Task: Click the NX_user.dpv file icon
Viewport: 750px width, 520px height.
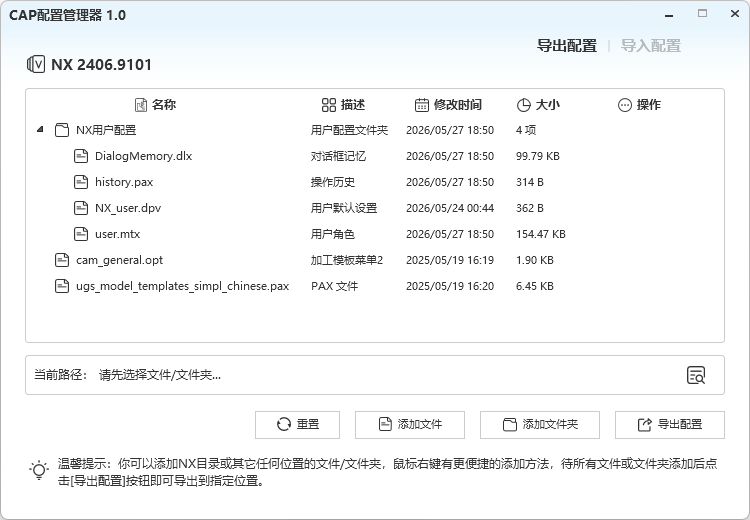Action: [81, 208]
